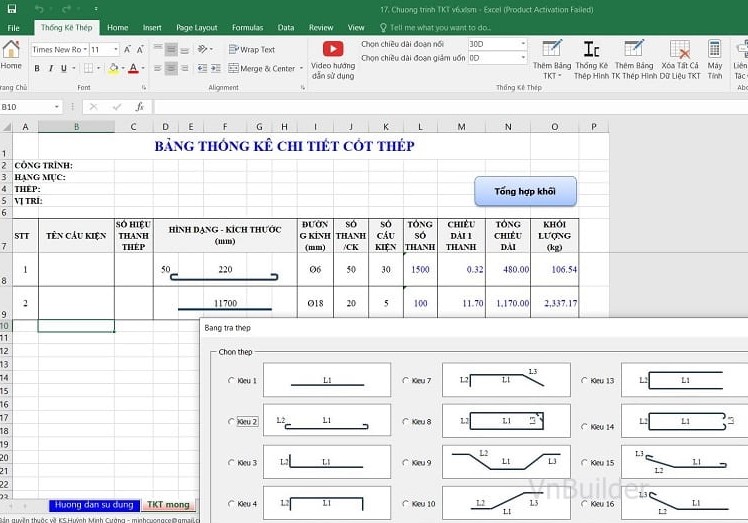Click the Save icon in title bar

(x=11, y=9)
